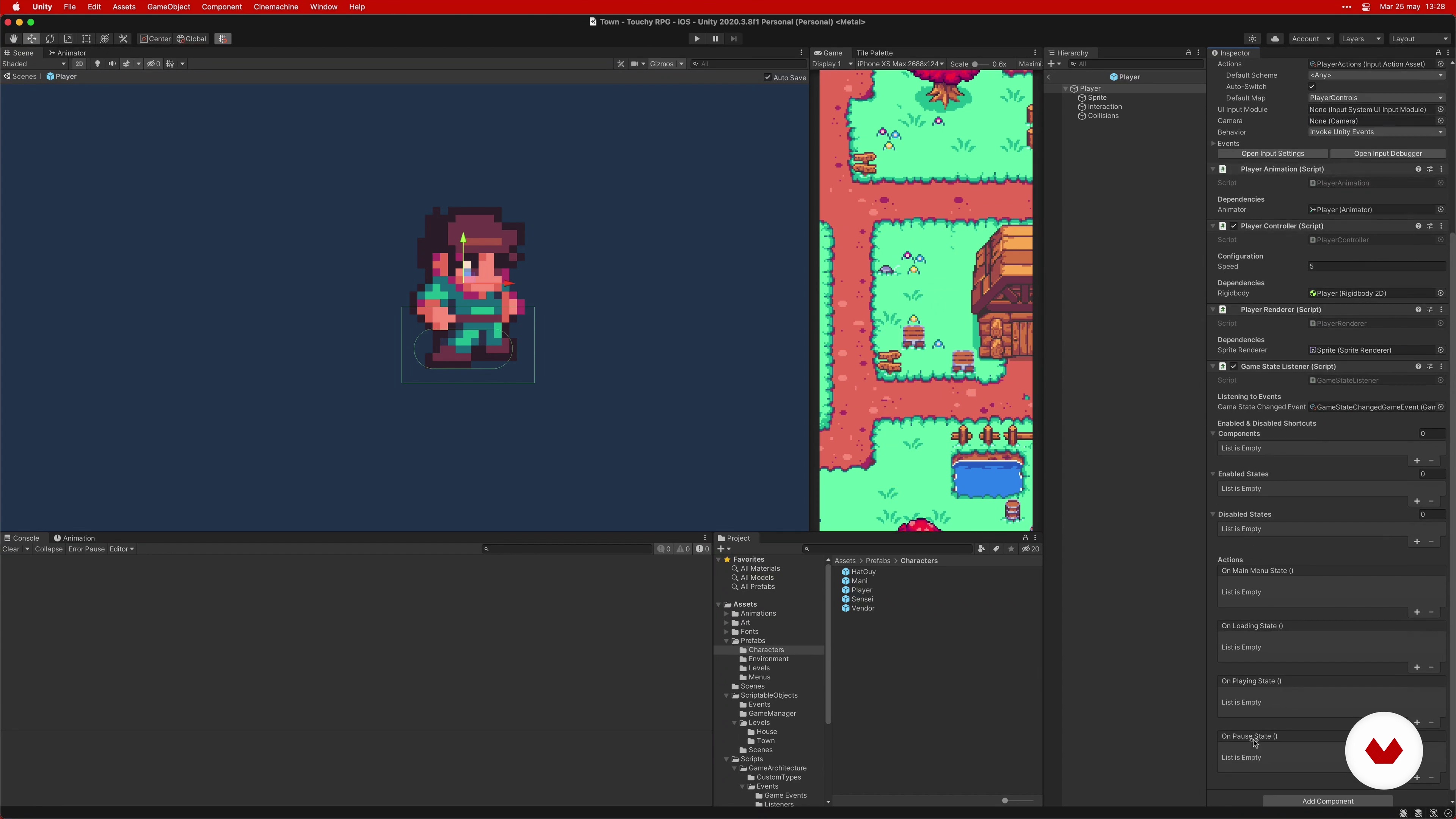Toggle Console Error Pause option
1456x819 pixels.
[86, 549]
